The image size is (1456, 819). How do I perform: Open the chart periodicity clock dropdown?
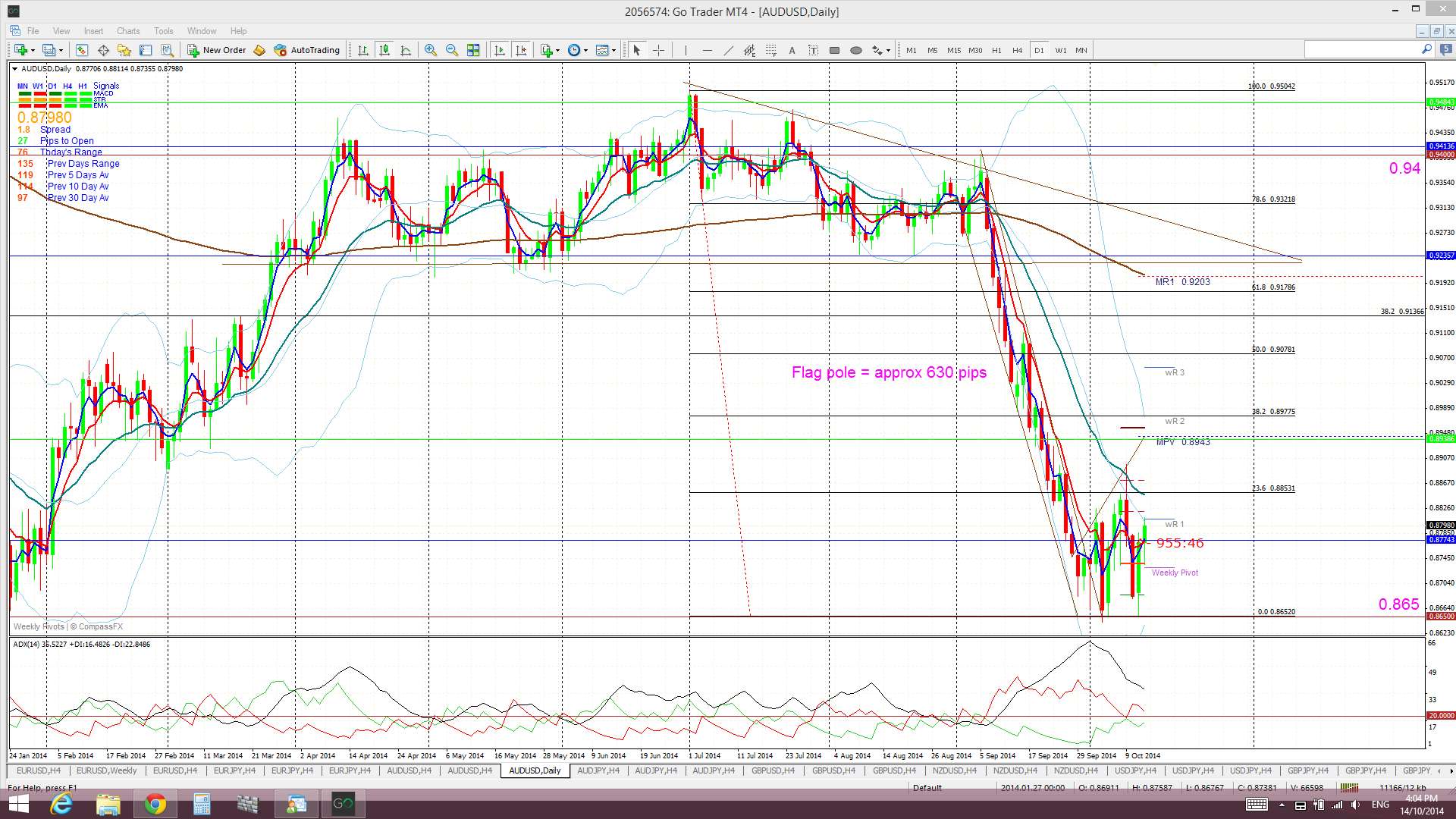[578, 50]
